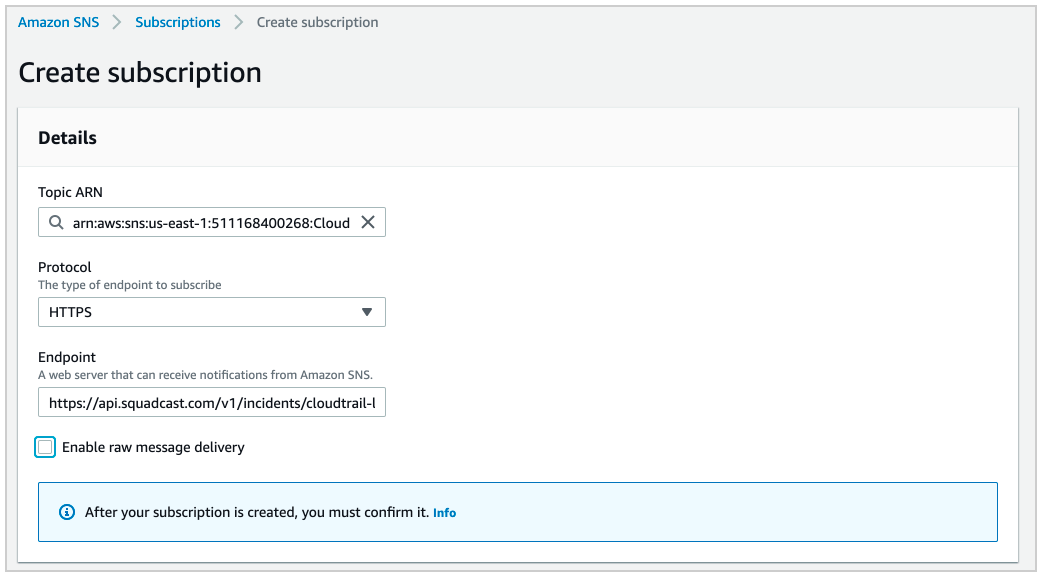
Task: Click the Protocol field label
Action: point(64,267)
